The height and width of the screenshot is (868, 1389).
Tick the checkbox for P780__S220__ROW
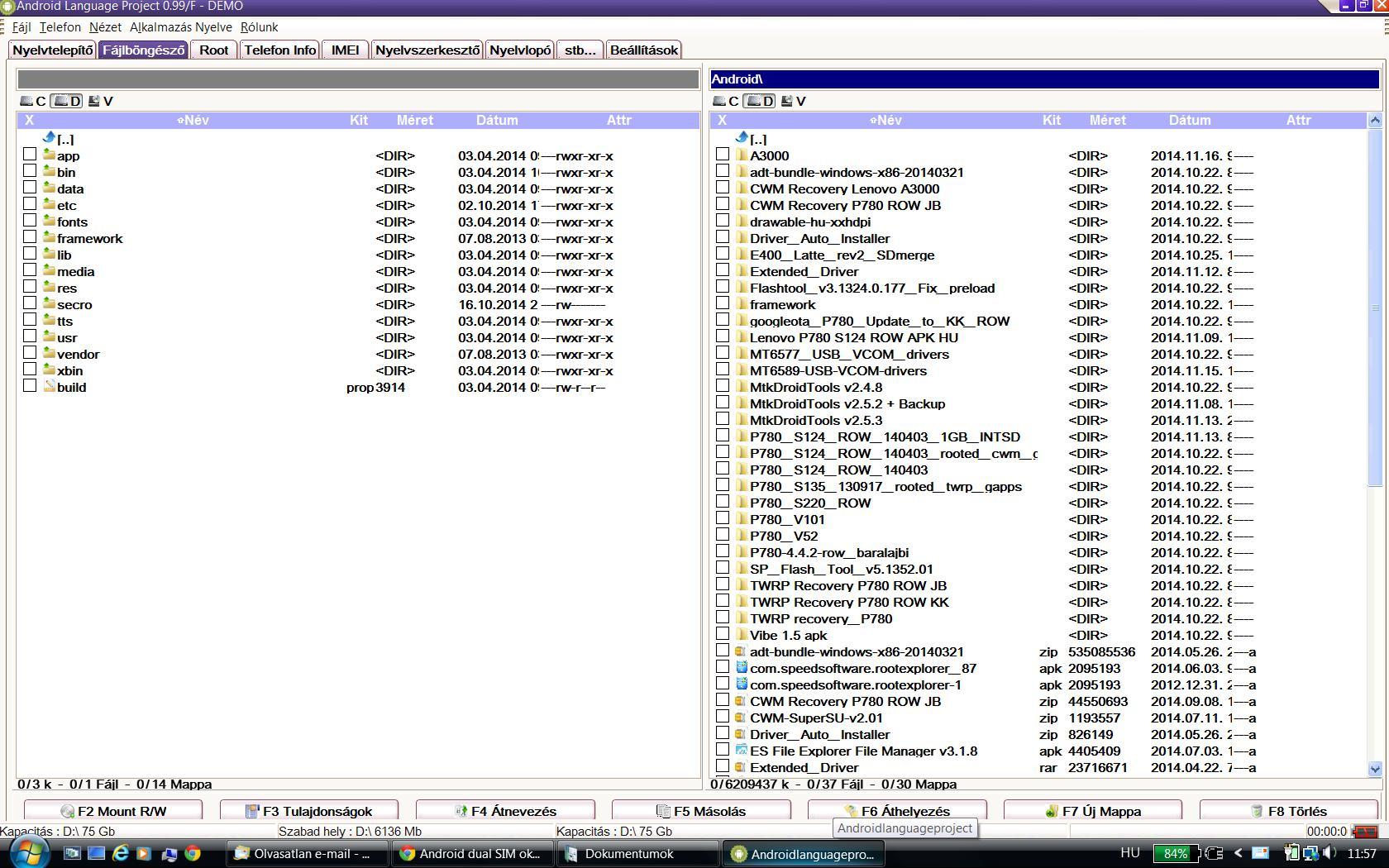(x=723, y=502)
